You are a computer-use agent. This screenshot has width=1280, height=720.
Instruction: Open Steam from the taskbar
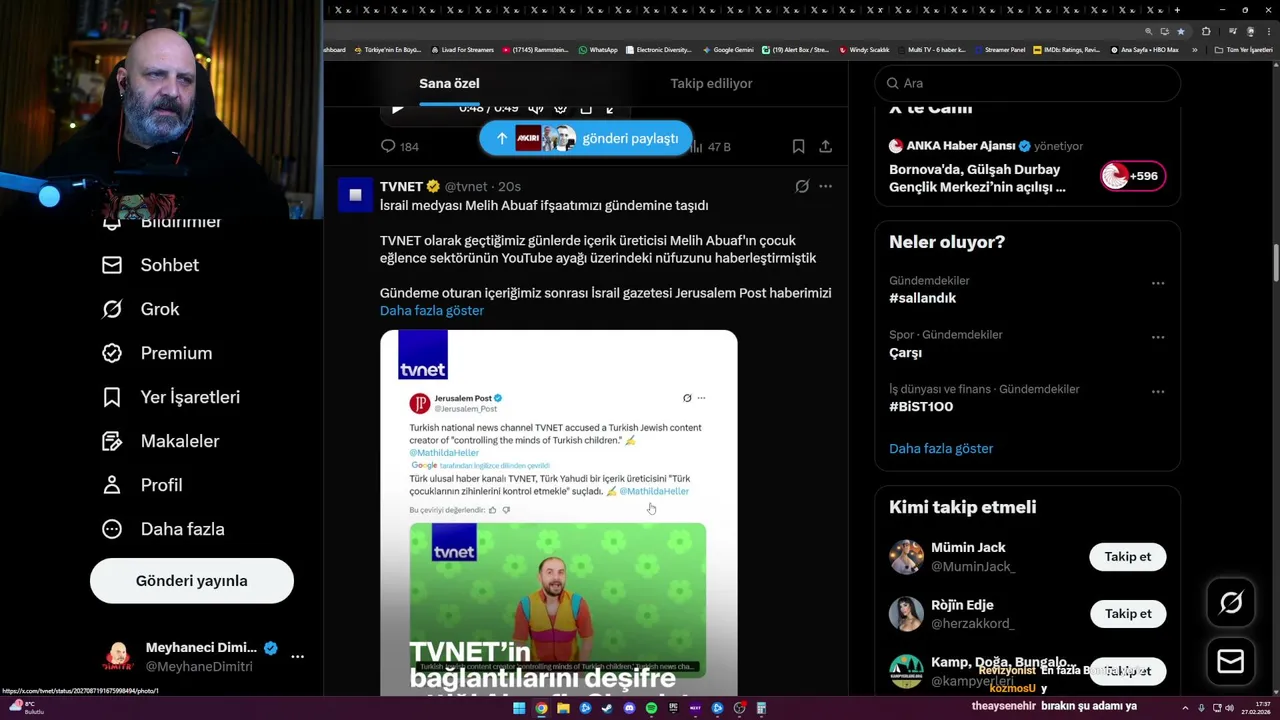point(607,708)
